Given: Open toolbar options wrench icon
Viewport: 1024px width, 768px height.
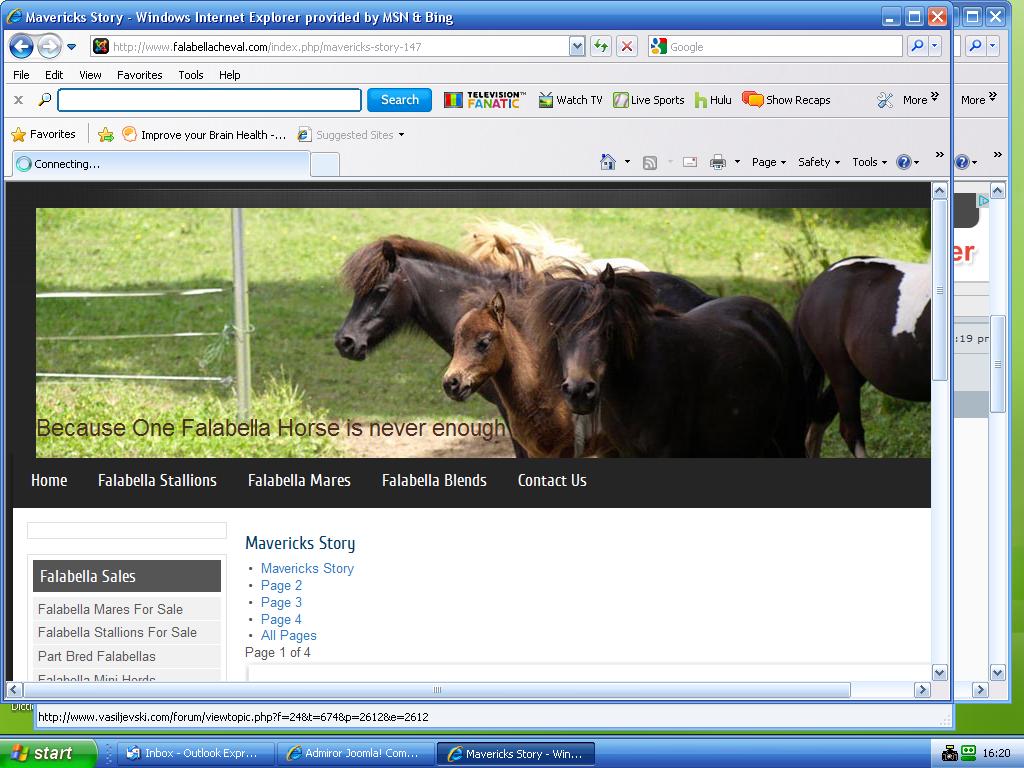Looking at the screenshot, I should click(885, 100).
